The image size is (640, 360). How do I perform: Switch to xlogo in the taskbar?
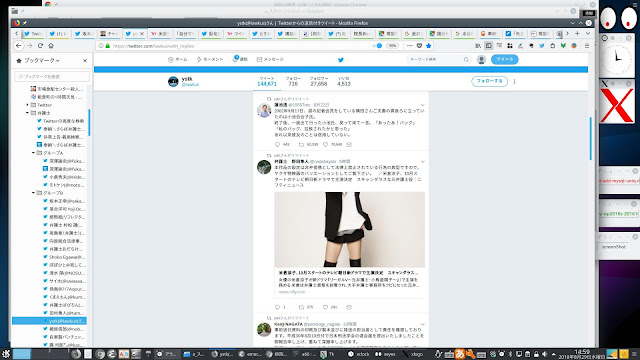click(413, 354)
